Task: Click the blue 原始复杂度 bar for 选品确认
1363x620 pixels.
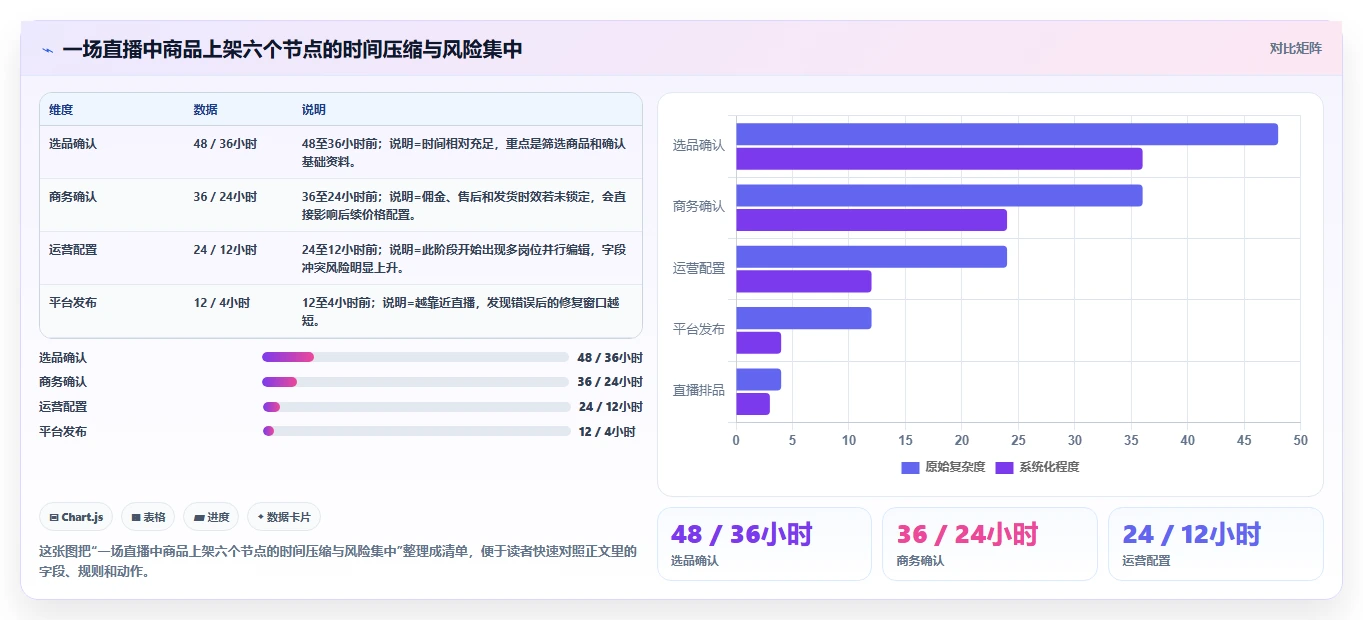Action: point(1007,134)
